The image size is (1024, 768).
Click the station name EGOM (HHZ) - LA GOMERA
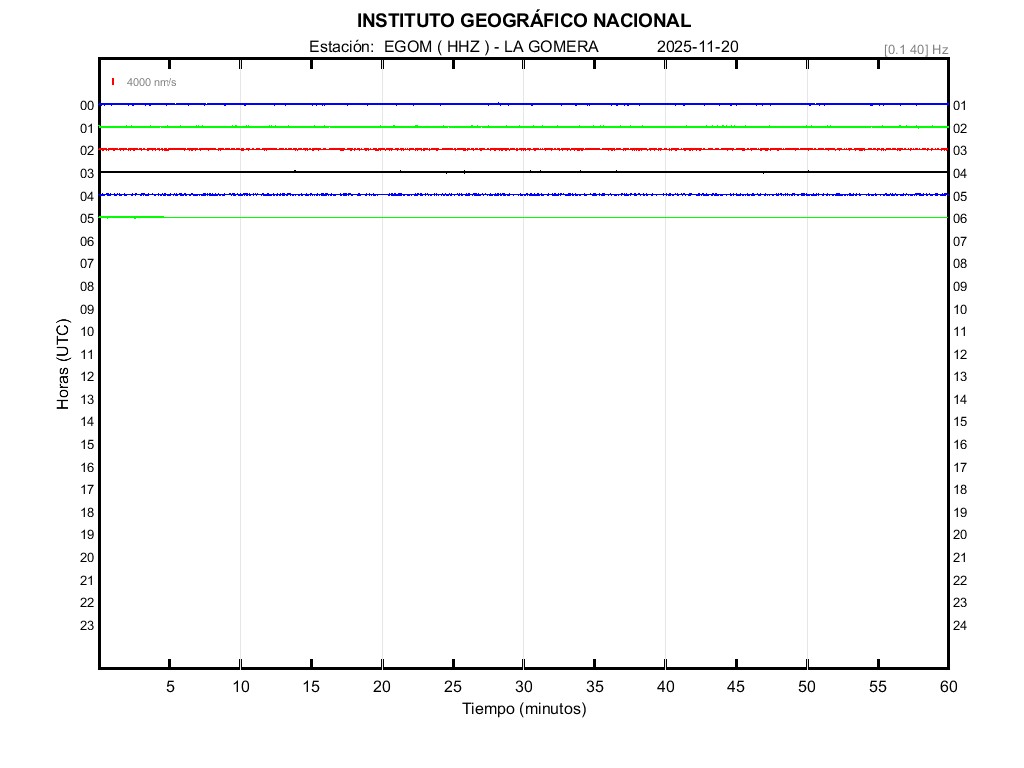[x=453, y=47]
